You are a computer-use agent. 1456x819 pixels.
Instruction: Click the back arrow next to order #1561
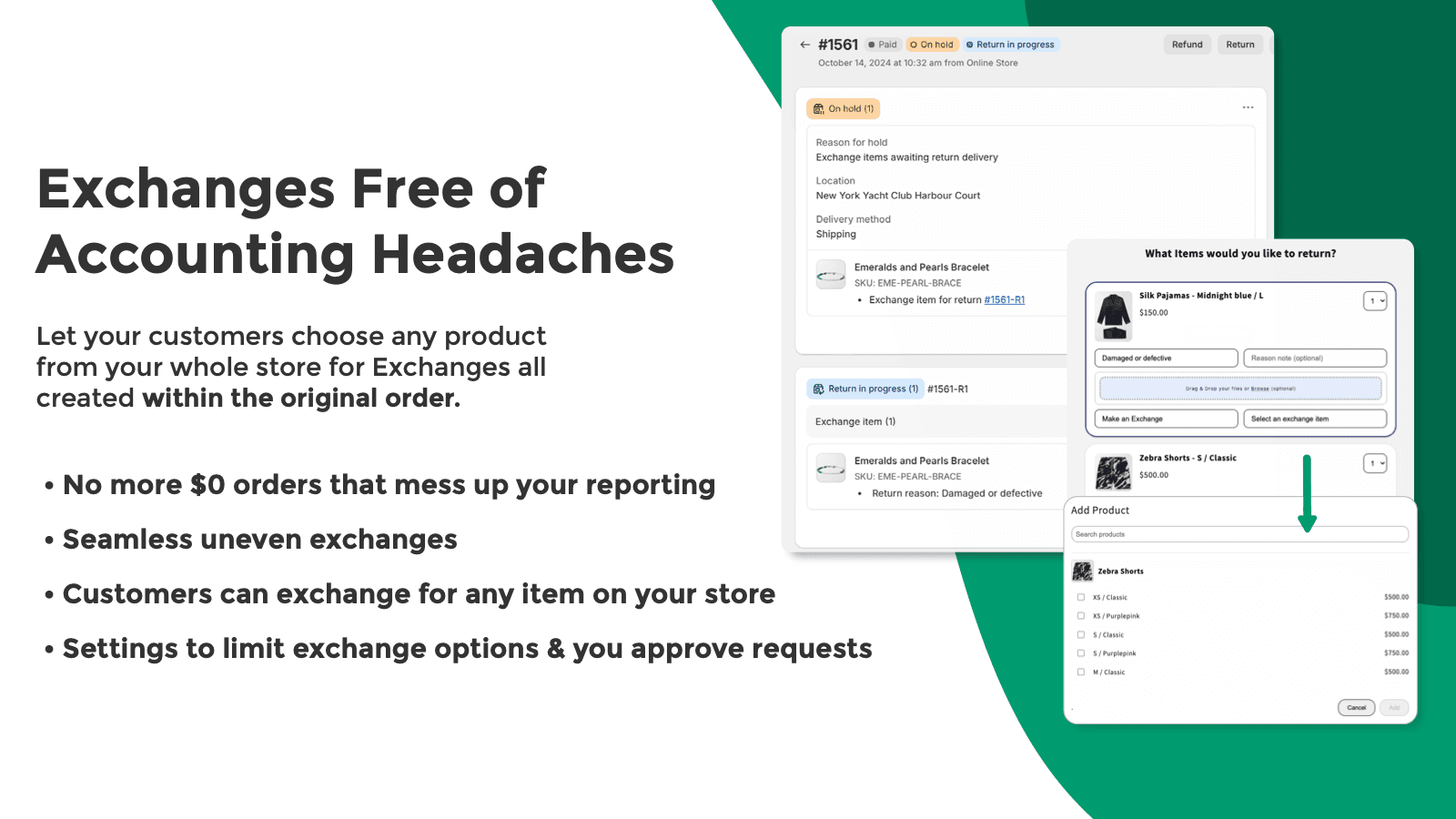(804, 44)
